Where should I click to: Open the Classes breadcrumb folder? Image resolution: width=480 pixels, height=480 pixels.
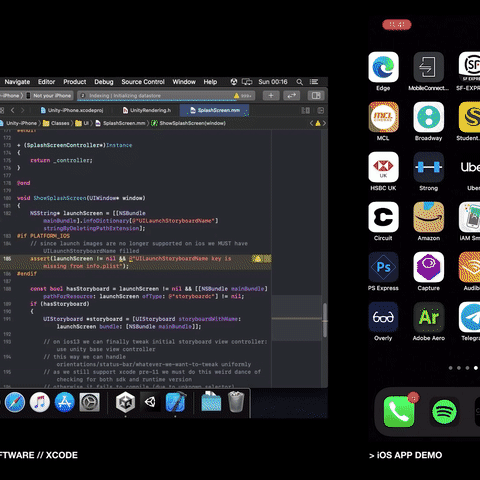(x=56, y=123)
